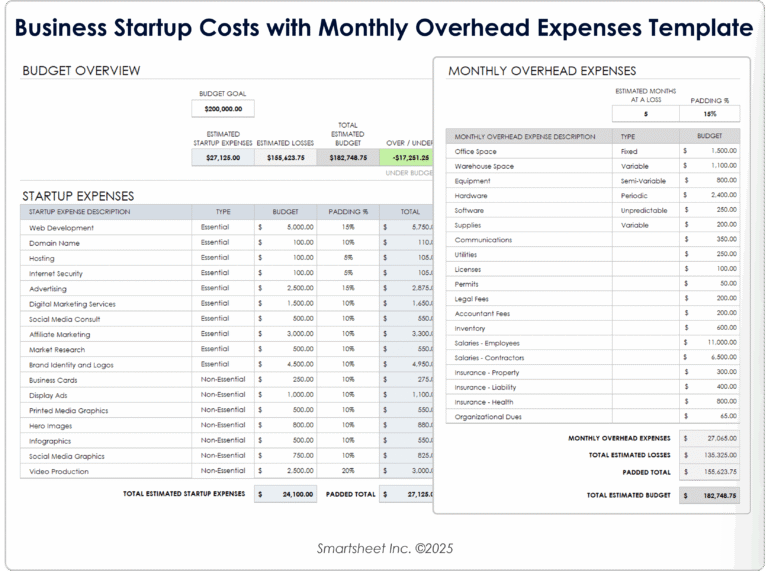Select the Monthly Overhead Expenses total 27,065.00

pyautogui.click(x=709, y=438)
